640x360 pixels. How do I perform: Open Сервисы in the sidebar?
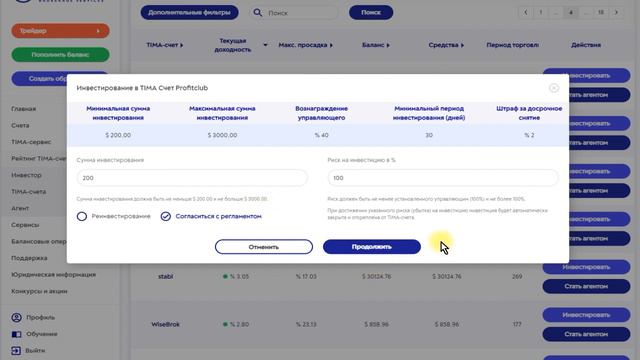pos(25,225)
